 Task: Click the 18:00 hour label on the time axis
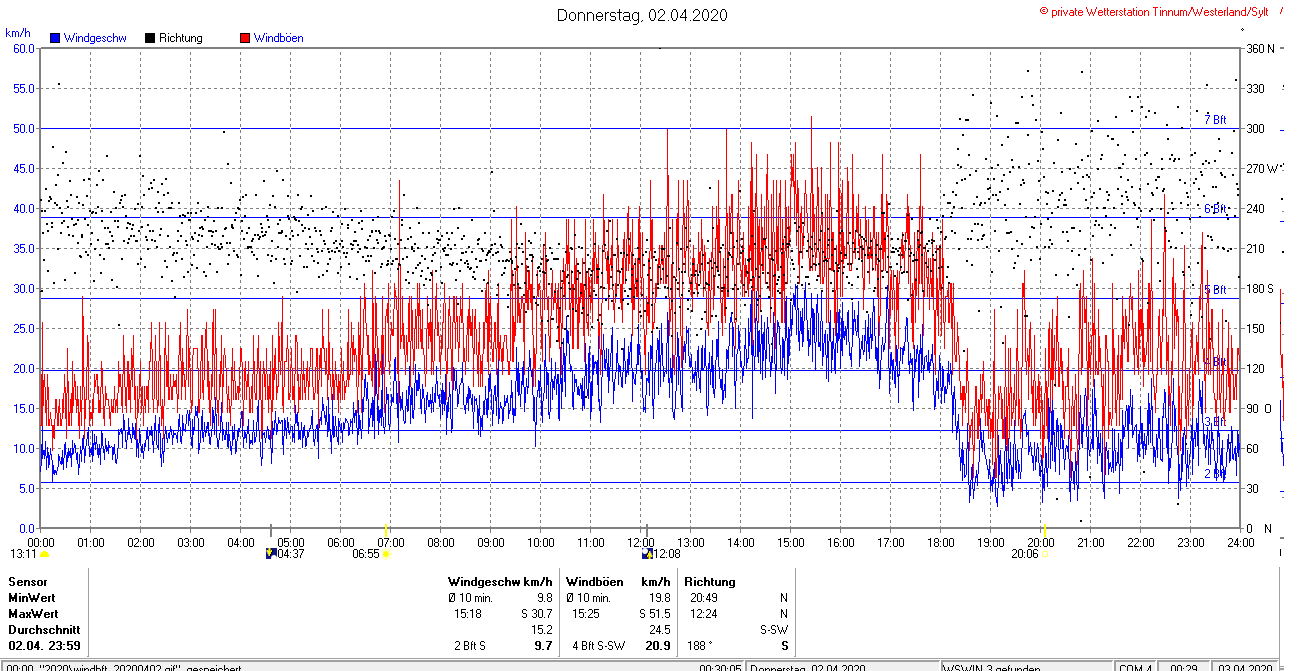pyautogui.click(x=941, y=542)
